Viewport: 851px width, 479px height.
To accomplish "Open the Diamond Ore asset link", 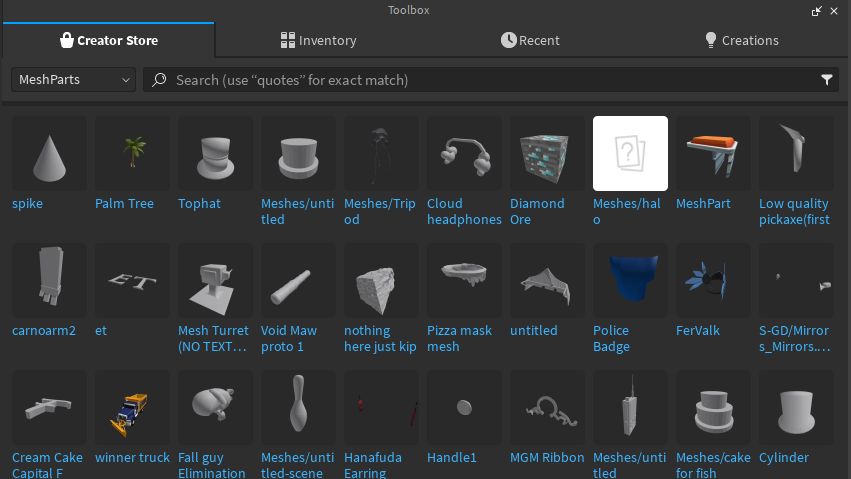I will pyautogui.click(x=537, y=212).
